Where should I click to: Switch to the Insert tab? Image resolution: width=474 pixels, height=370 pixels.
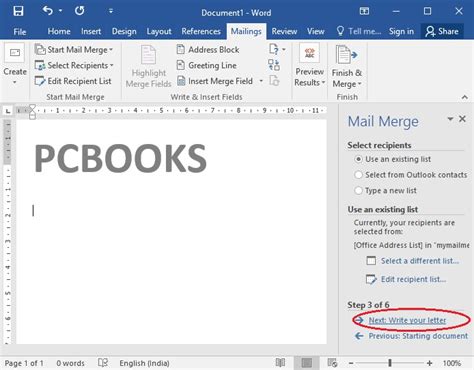pyautogui.click(x=91, y=31)
